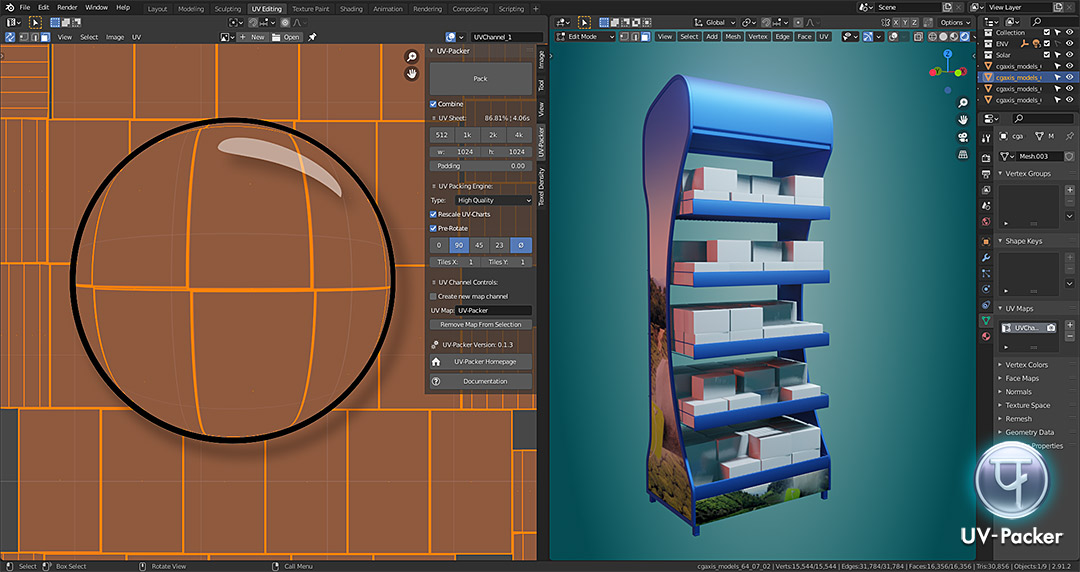
Task: Select the hand pan icon in UV editor
Action: [x=412, y=74]
